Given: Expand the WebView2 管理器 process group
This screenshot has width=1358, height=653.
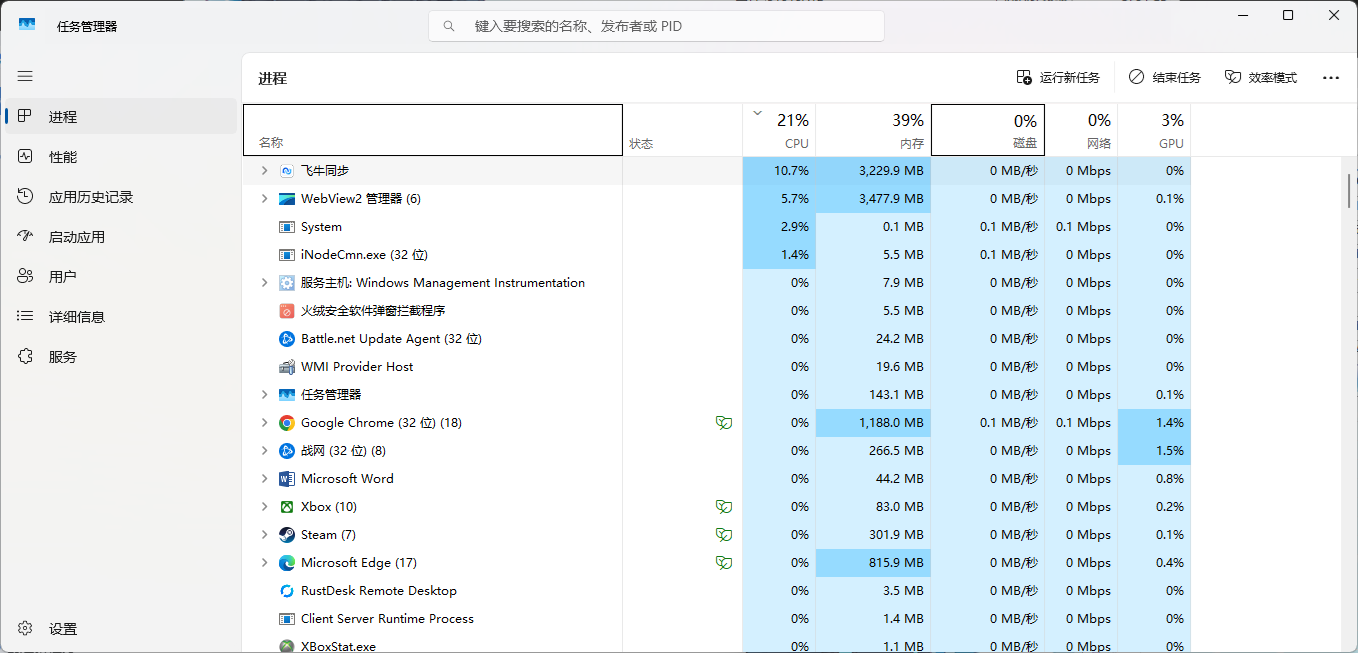Looking at the screenshot, I should (264, 199).
